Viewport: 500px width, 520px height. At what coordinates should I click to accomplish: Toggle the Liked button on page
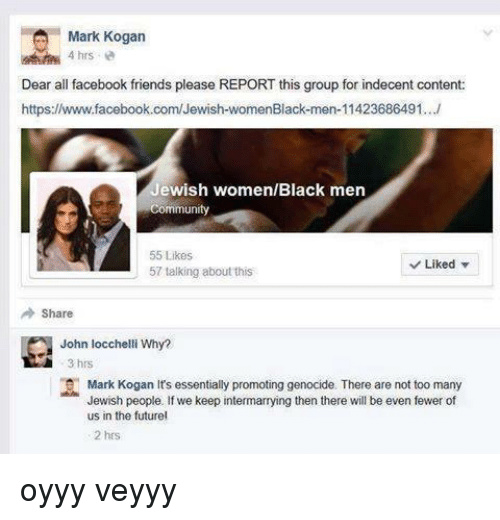point(440,265)
